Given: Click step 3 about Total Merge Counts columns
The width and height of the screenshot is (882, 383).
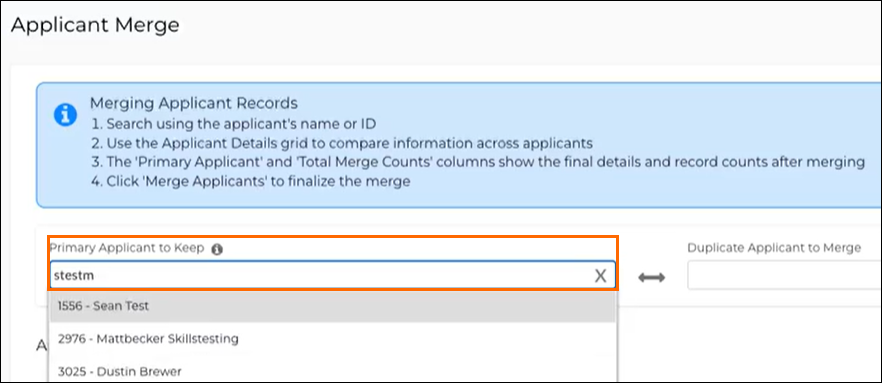Looking at the screenshot, I should click(477, 162).
